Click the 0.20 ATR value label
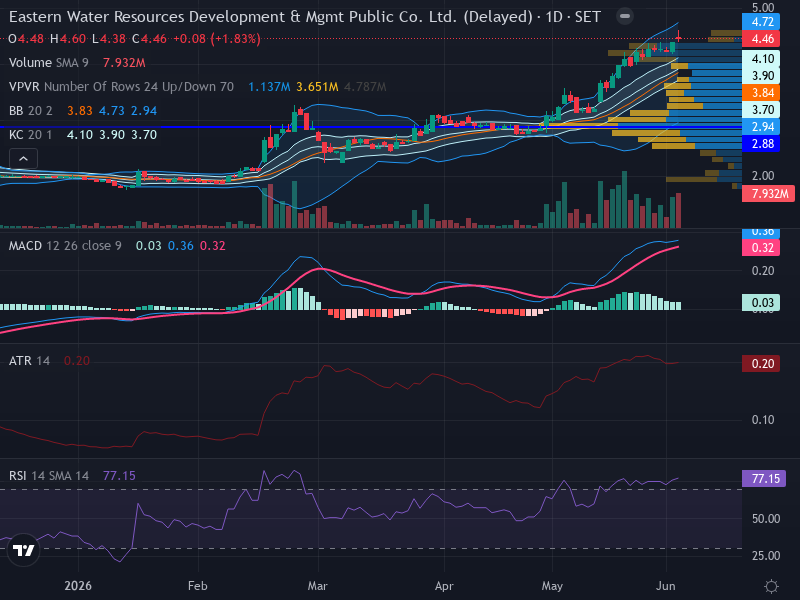 point(761,364)
